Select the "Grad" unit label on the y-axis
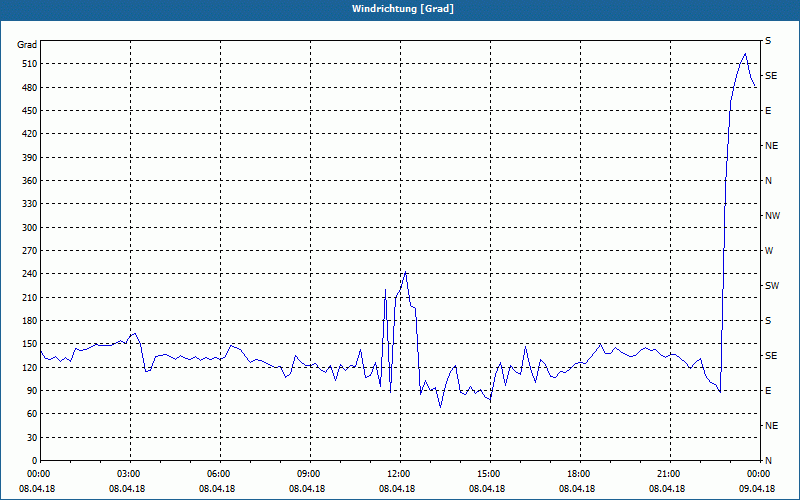The image size is (800, 500). 27,45
